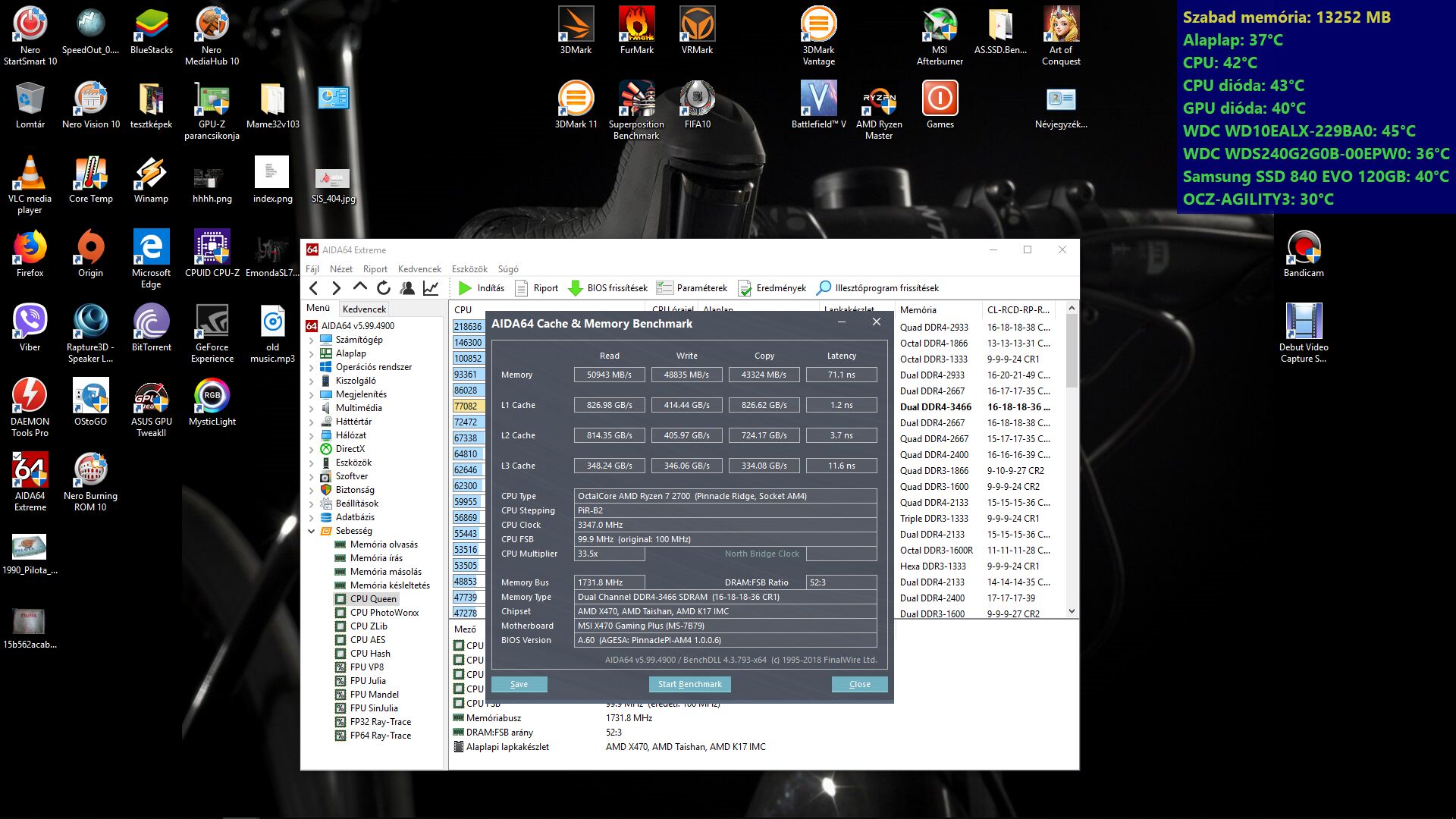
Task: Click the Memória column header
Action: click(x=938, y=310)
